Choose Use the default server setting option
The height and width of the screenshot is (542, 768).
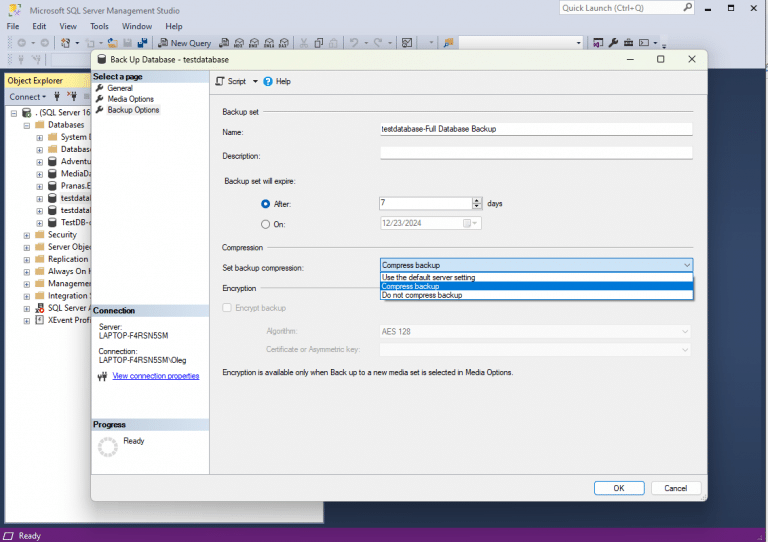[x=536, y=277]
